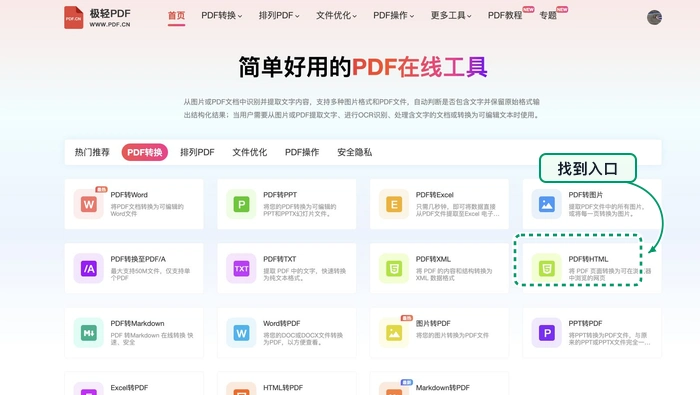The height and width of the screenshot is (395, 700).
Task: Switch to the PDF操作 category tab
Action: point(302,152)
